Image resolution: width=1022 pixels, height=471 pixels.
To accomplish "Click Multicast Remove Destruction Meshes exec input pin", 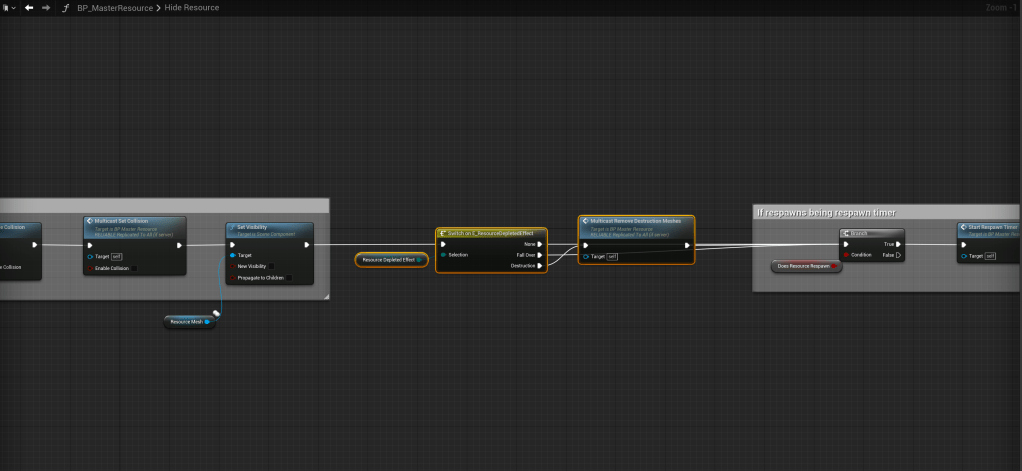I will (x=585, y=246).
